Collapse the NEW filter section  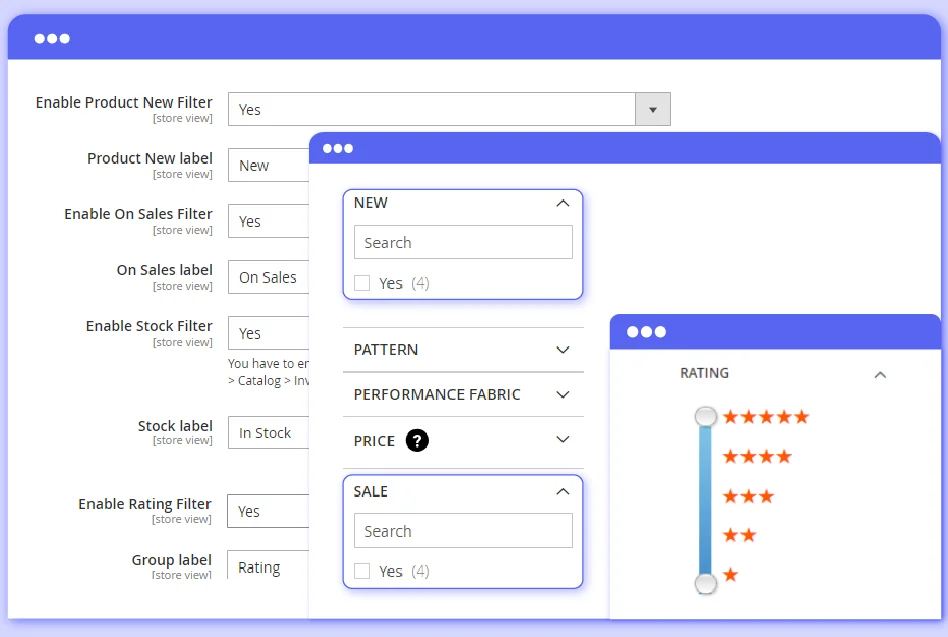562,203
